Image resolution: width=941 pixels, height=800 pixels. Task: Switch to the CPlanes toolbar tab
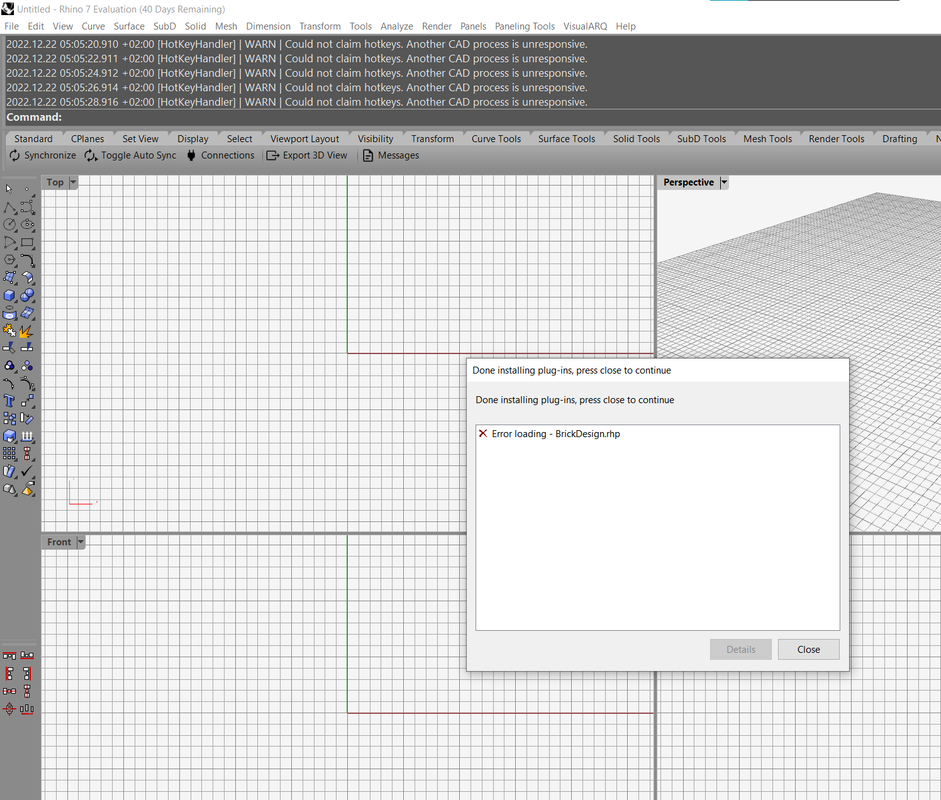pyautogui.click(x=88, y=139)
